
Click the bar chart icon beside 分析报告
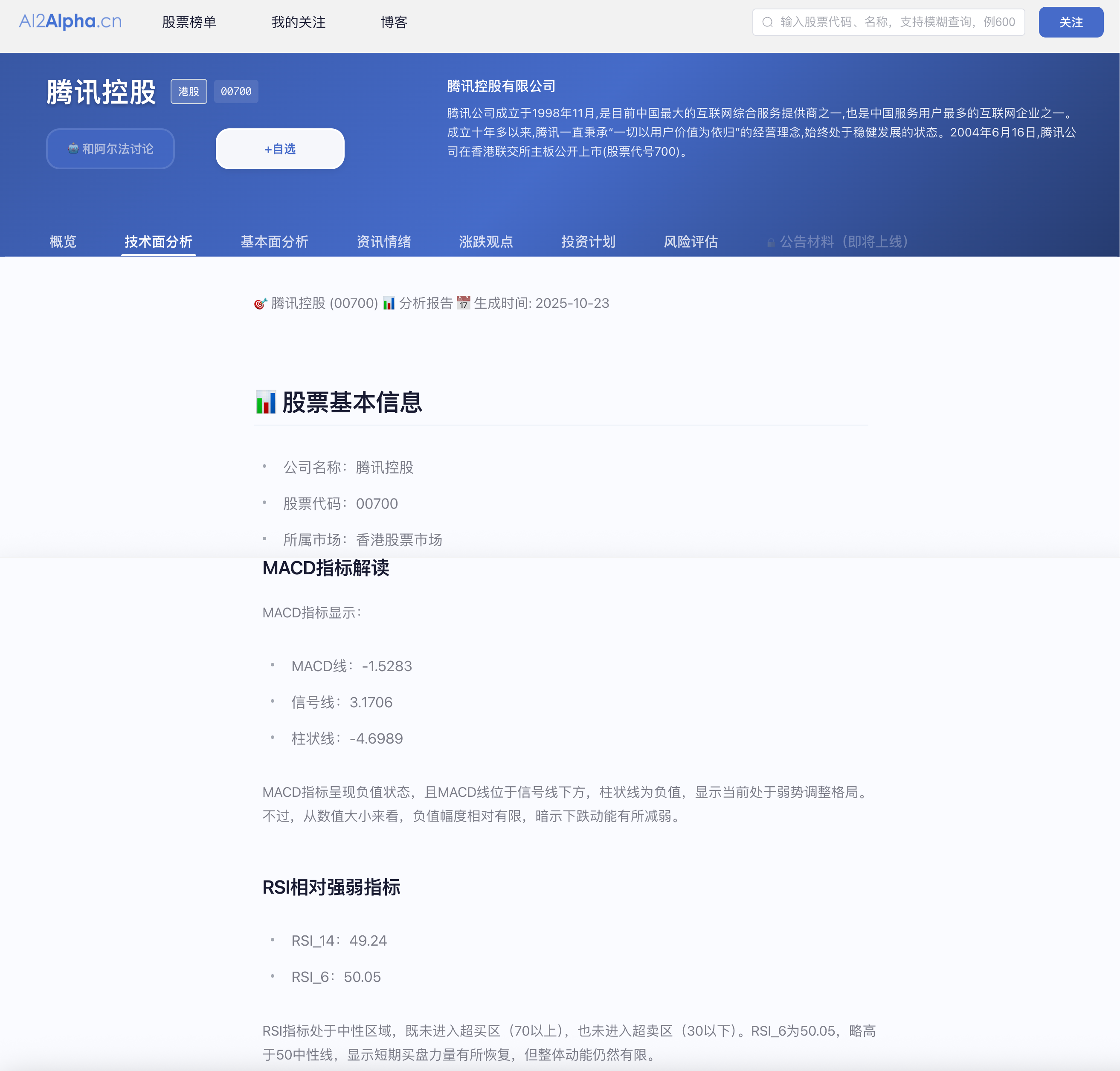[x=389, y=303]
